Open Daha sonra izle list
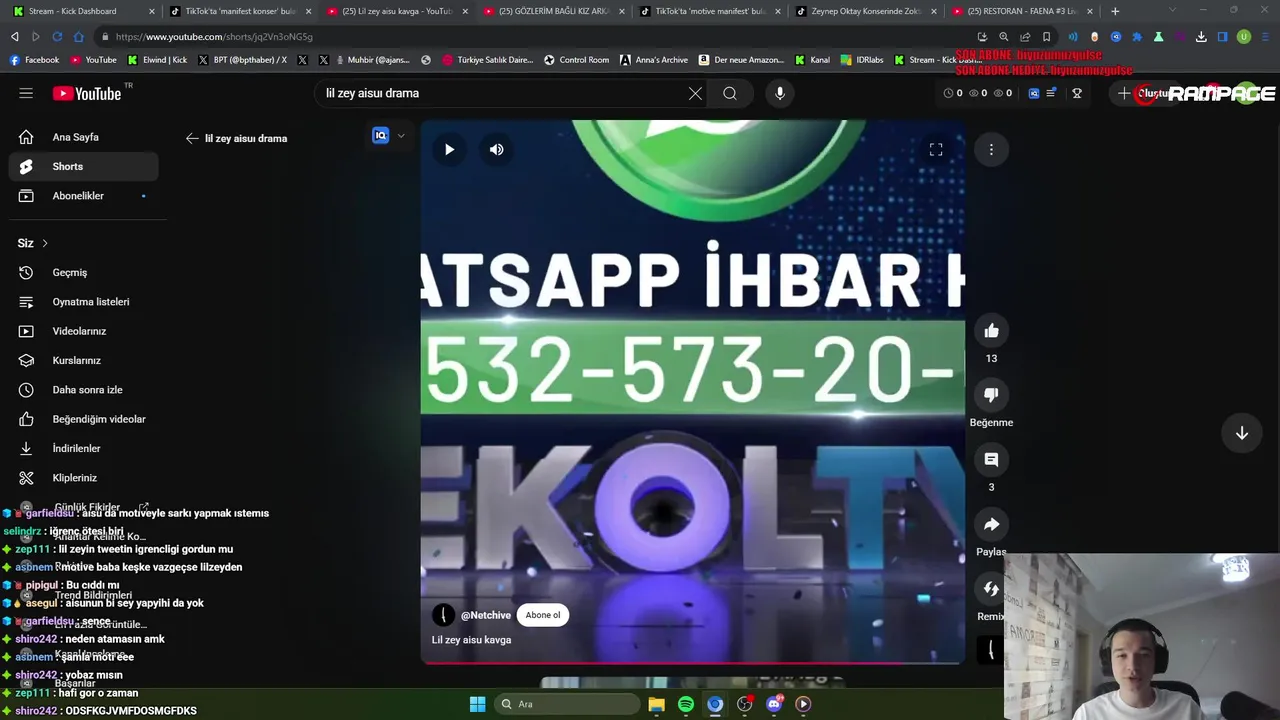 click(83, 390)
